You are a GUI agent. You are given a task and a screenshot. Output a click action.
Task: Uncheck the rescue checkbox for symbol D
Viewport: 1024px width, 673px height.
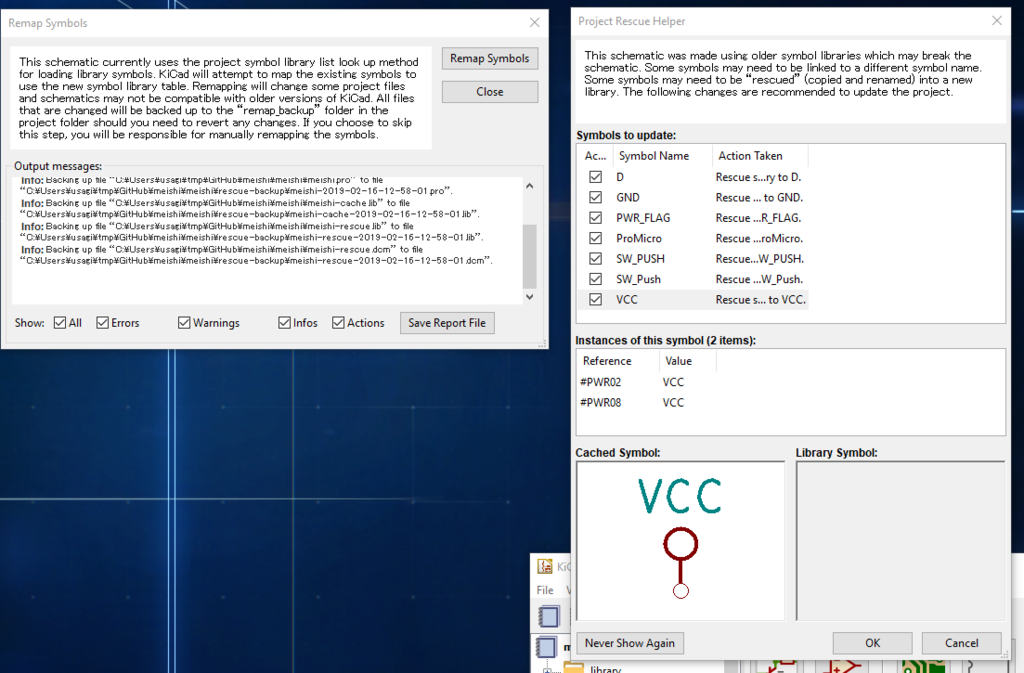[x=595, y=177]
